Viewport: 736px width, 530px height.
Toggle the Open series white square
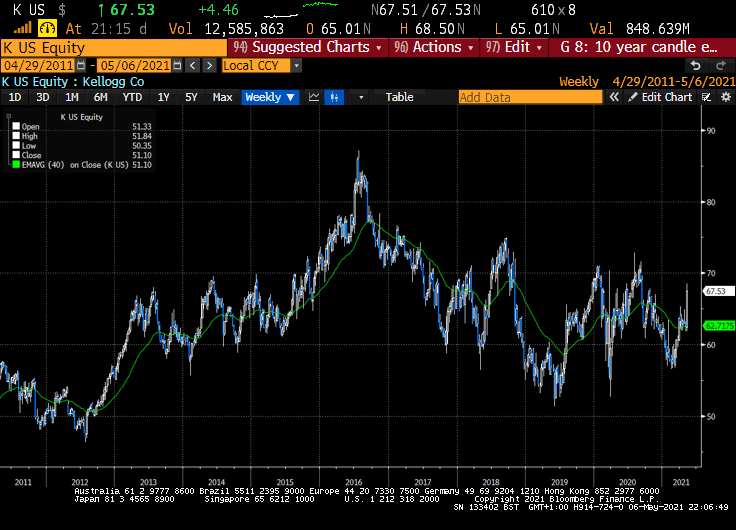pos(16,126)
